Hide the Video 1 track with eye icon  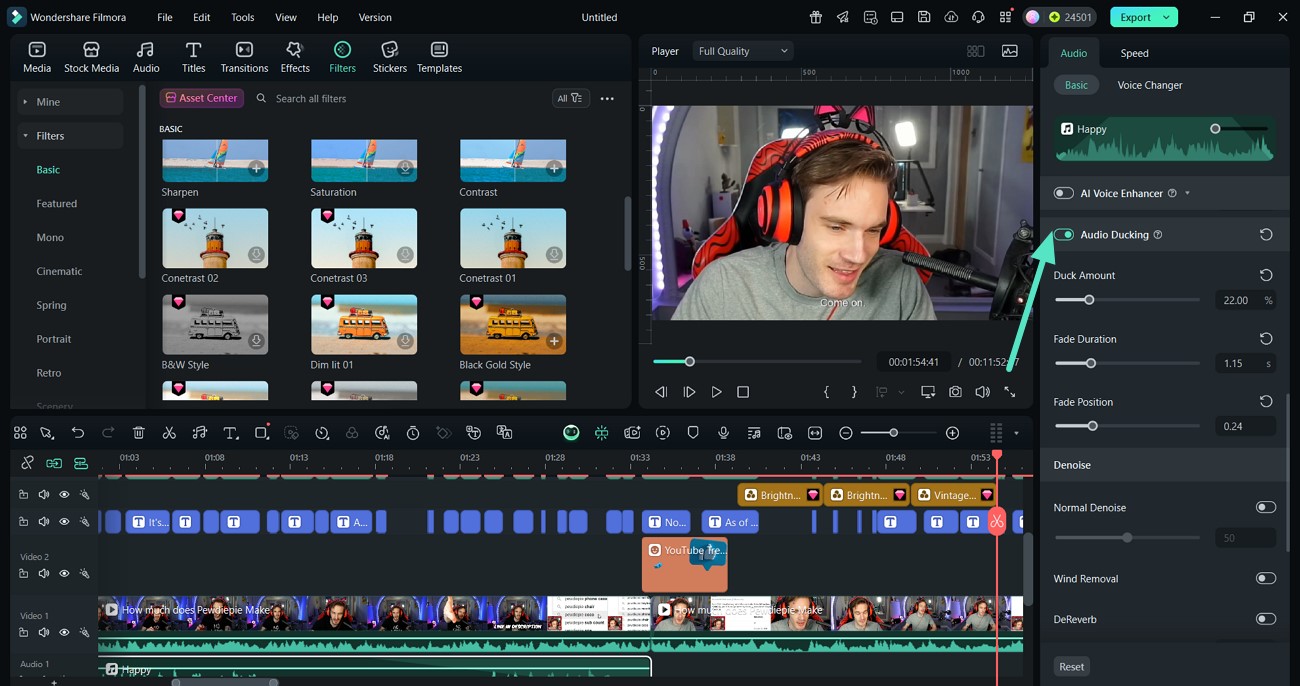[x=64, y=633]
